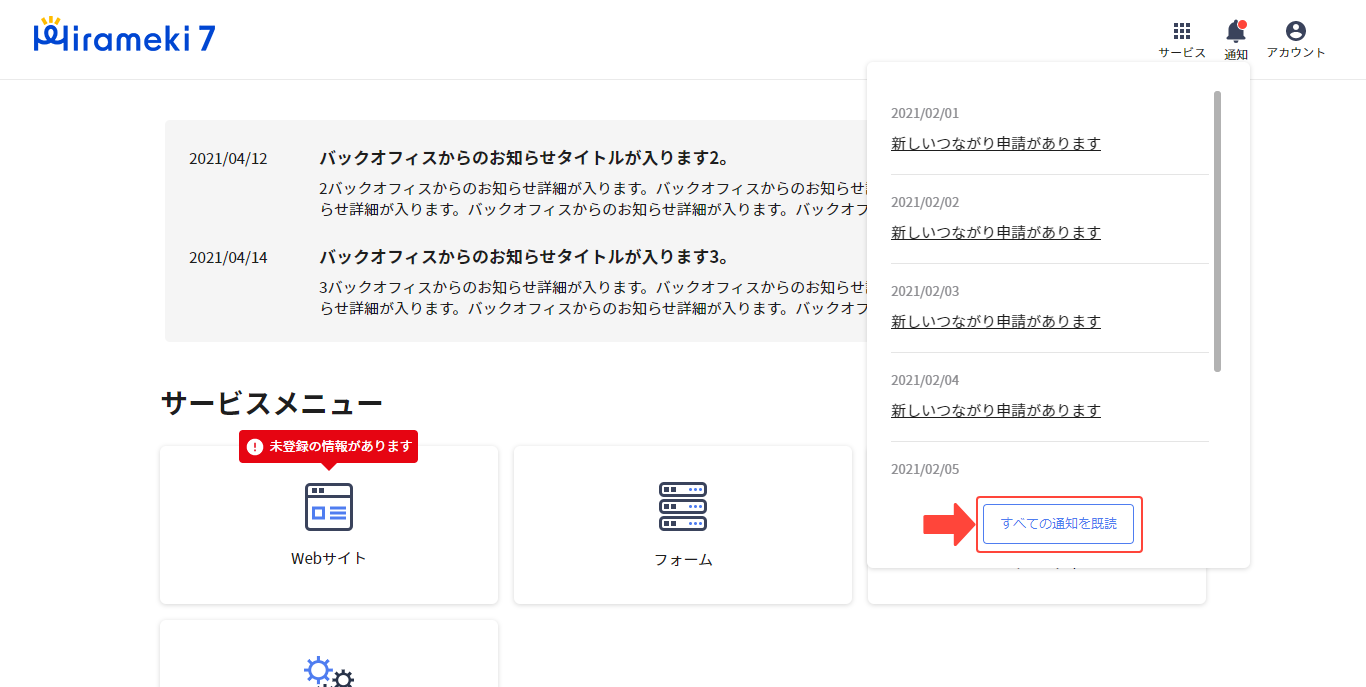This screenshot has height=687, width=1366.
Task: Click the 2021/02/03 notification date
Action: (925, 291)
